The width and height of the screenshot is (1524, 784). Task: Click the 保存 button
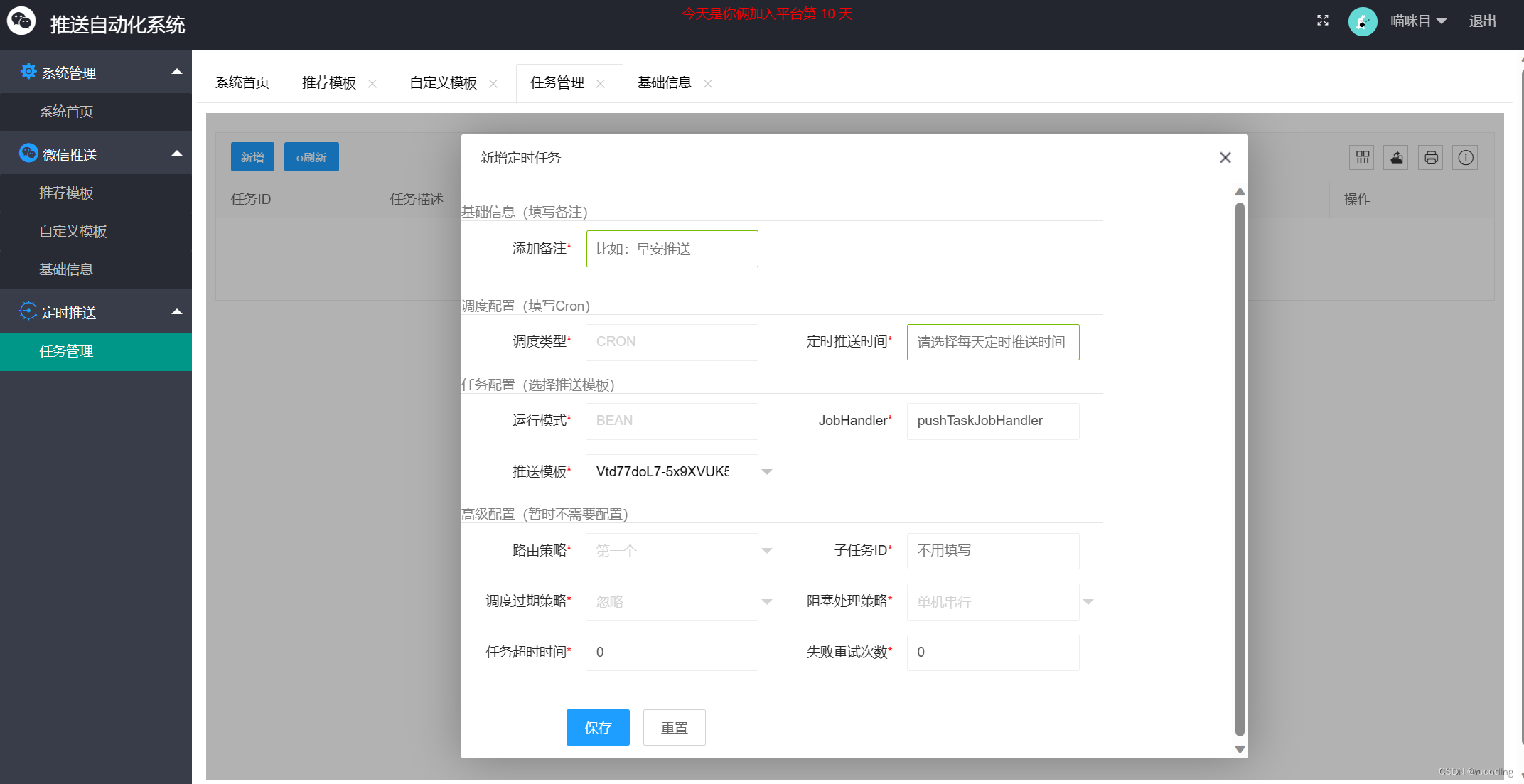[597, 727]
